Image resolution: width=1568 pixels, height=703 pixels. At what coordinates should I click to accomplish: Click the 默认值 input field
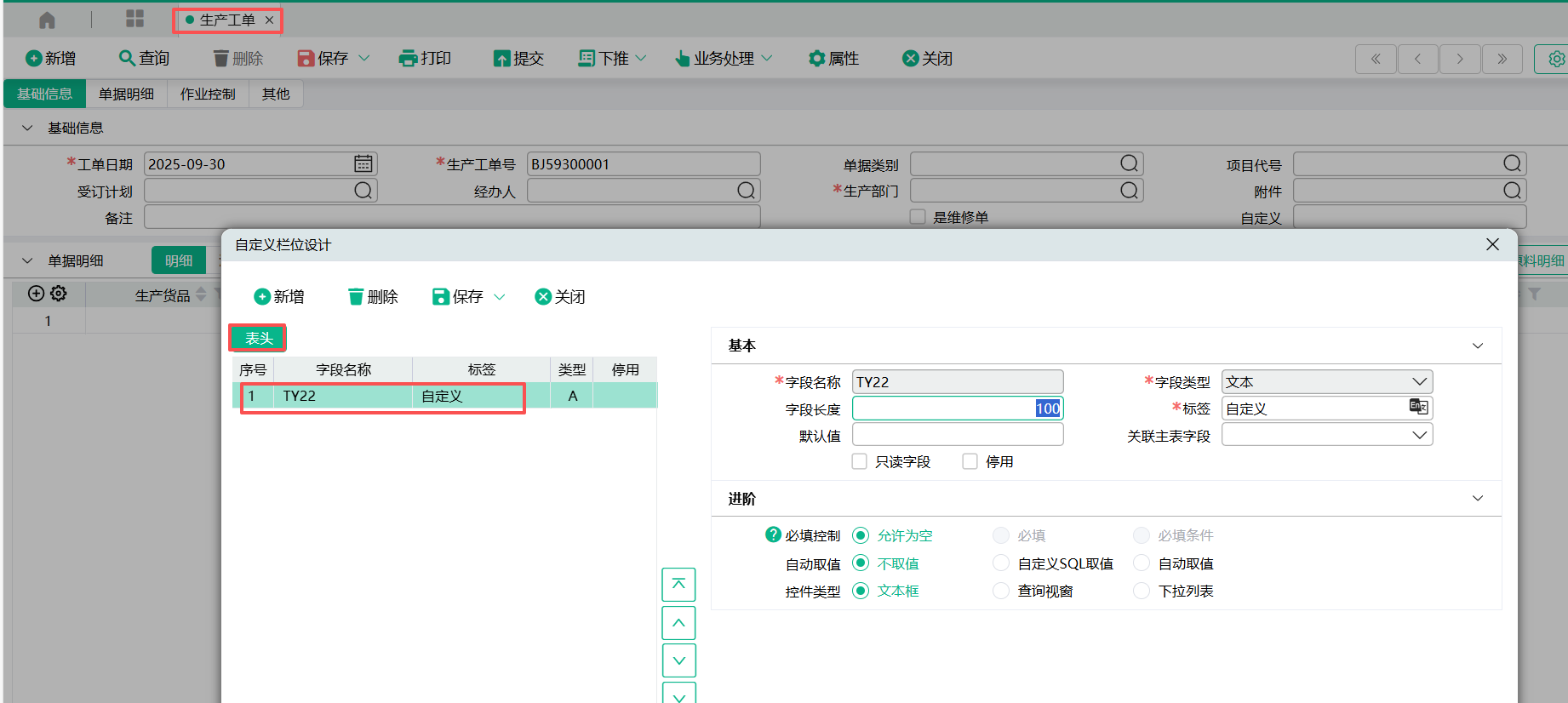(x=957, y=435)
